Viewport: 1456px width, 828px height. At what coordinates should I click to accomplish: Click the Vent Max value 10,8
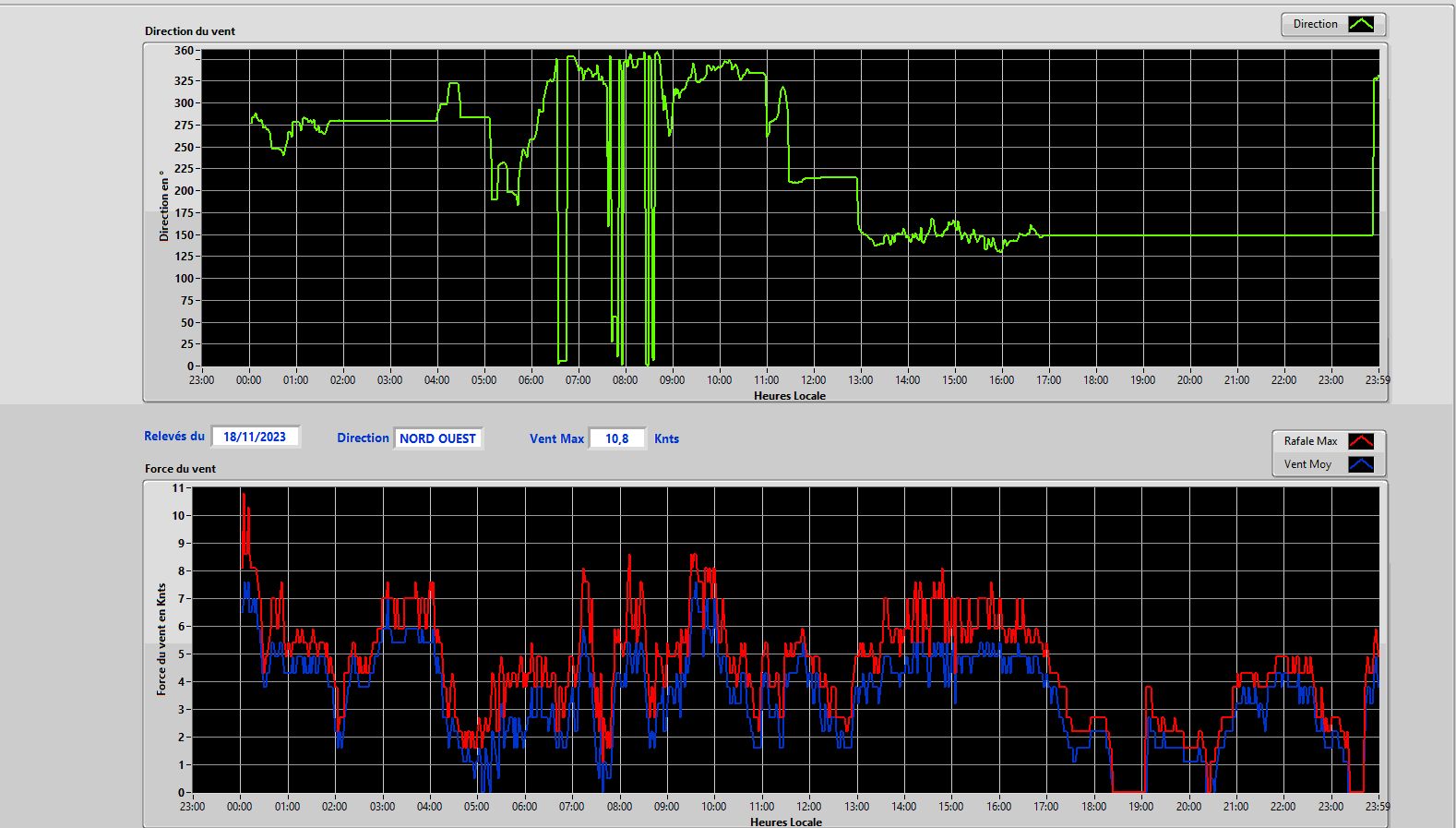616,438
